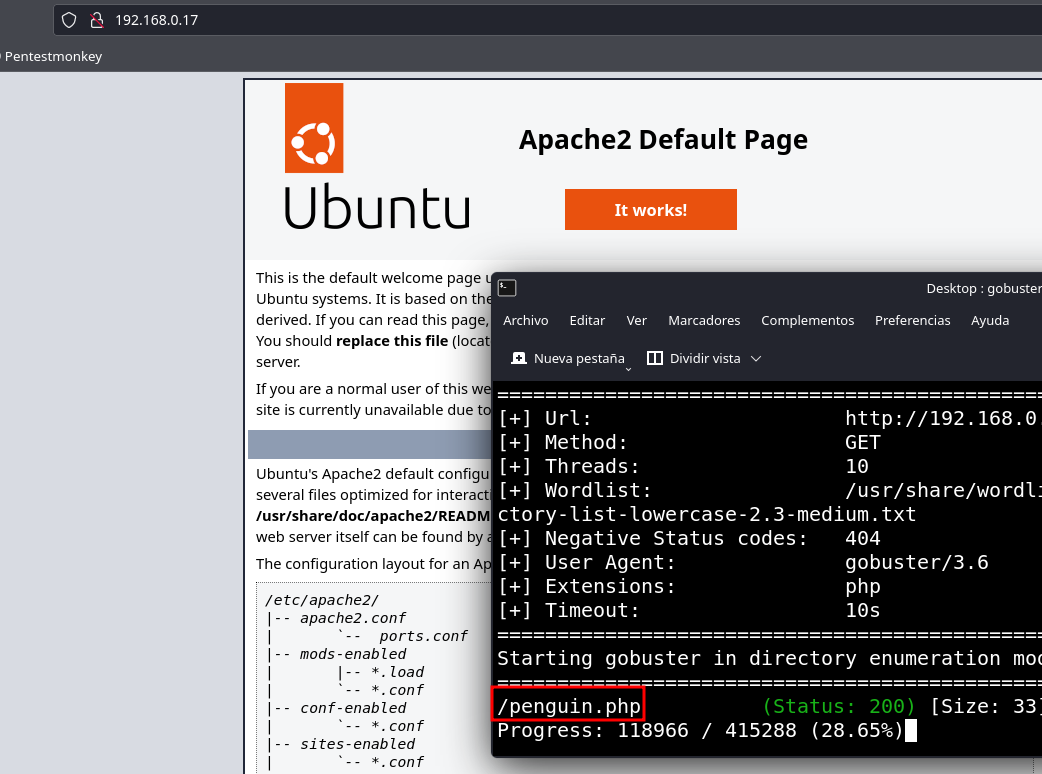Click the Negative Status codes 404 value
The width and height of the screenshot is (1042, 774).
click(863, 538)
